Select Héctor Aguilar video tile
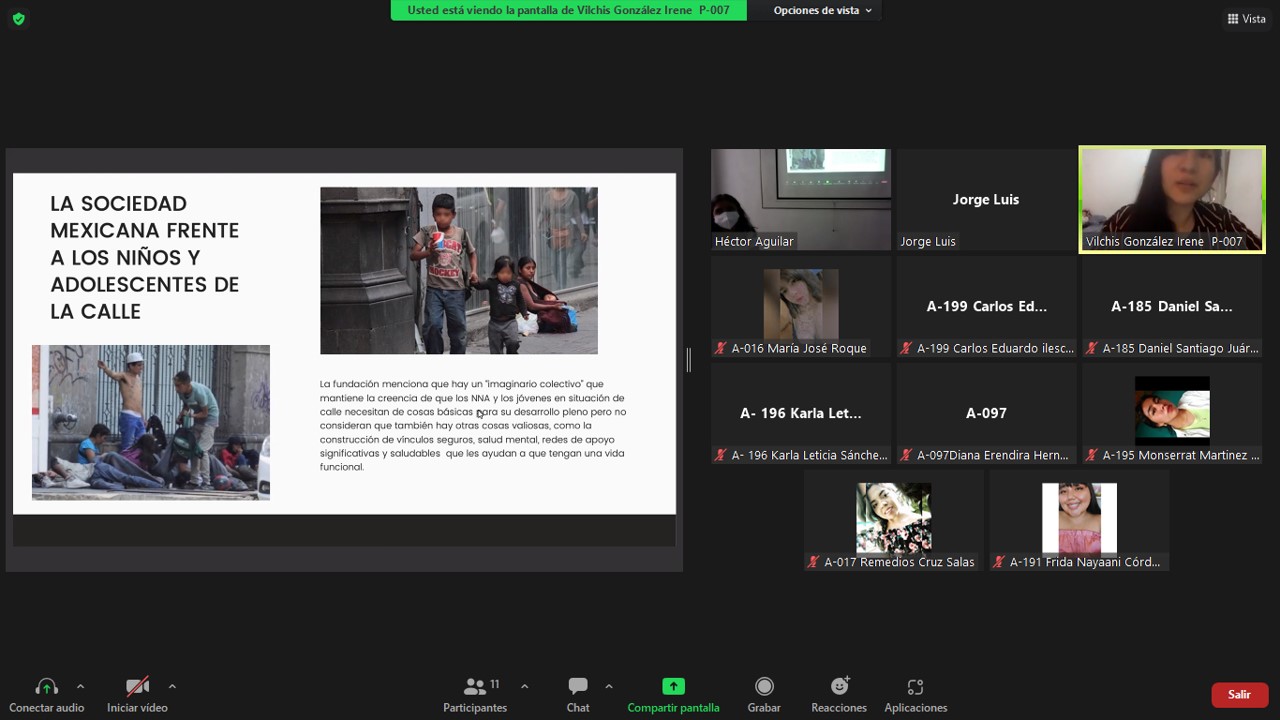Viewport: 1280px width, 720px height. pos(800,199)
